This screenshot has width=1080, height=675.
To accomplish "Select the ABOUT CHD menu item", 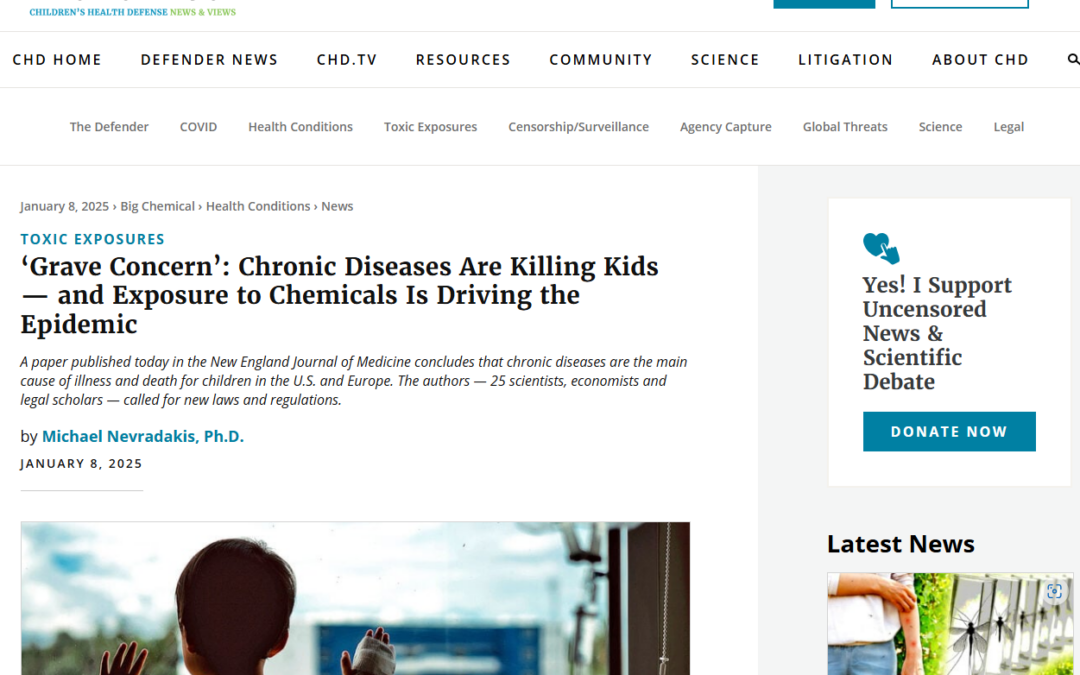I will coord(980,59).
